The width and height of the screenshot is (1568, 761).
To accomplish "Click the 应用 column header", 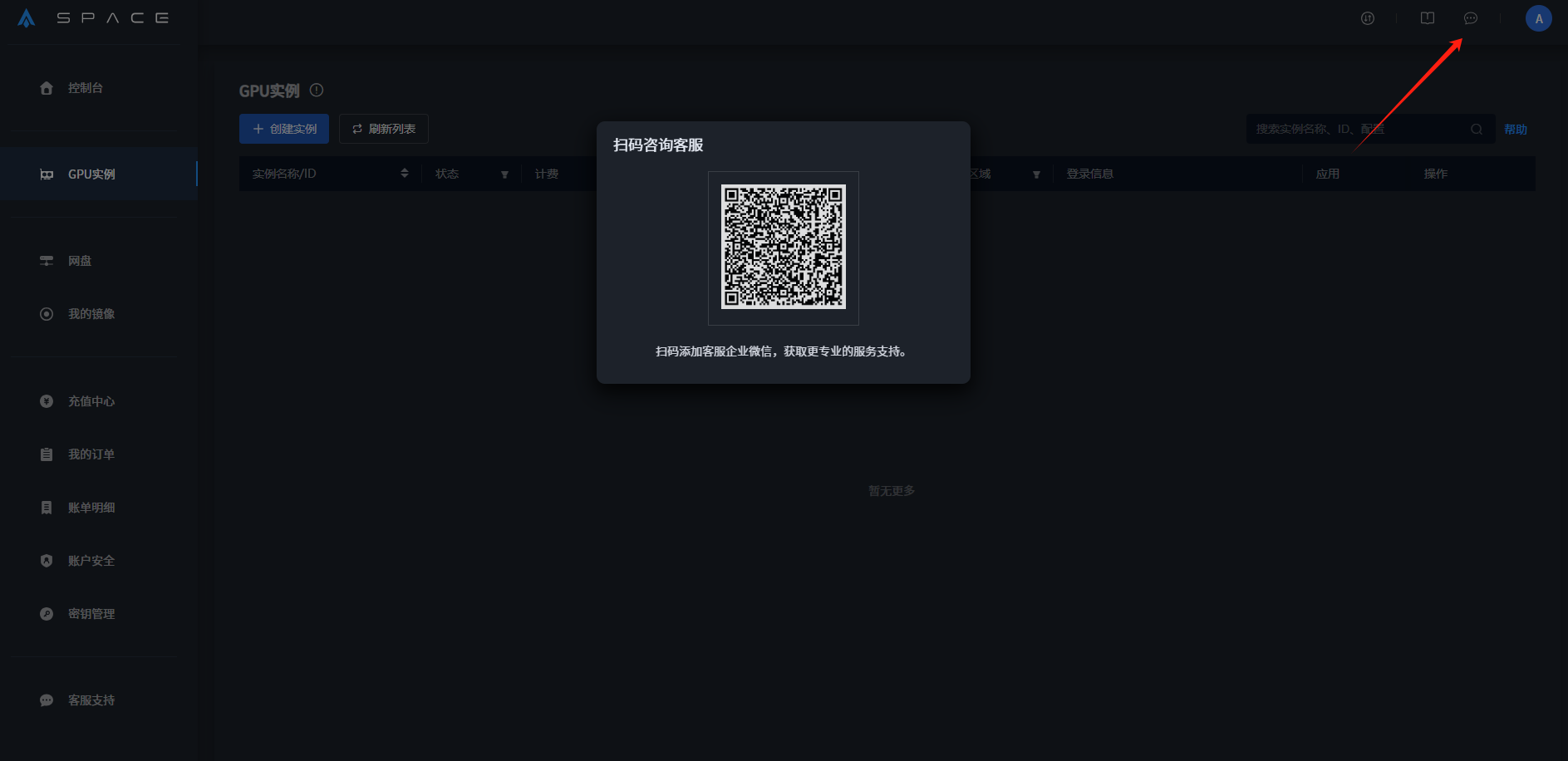I will 1328,174.
